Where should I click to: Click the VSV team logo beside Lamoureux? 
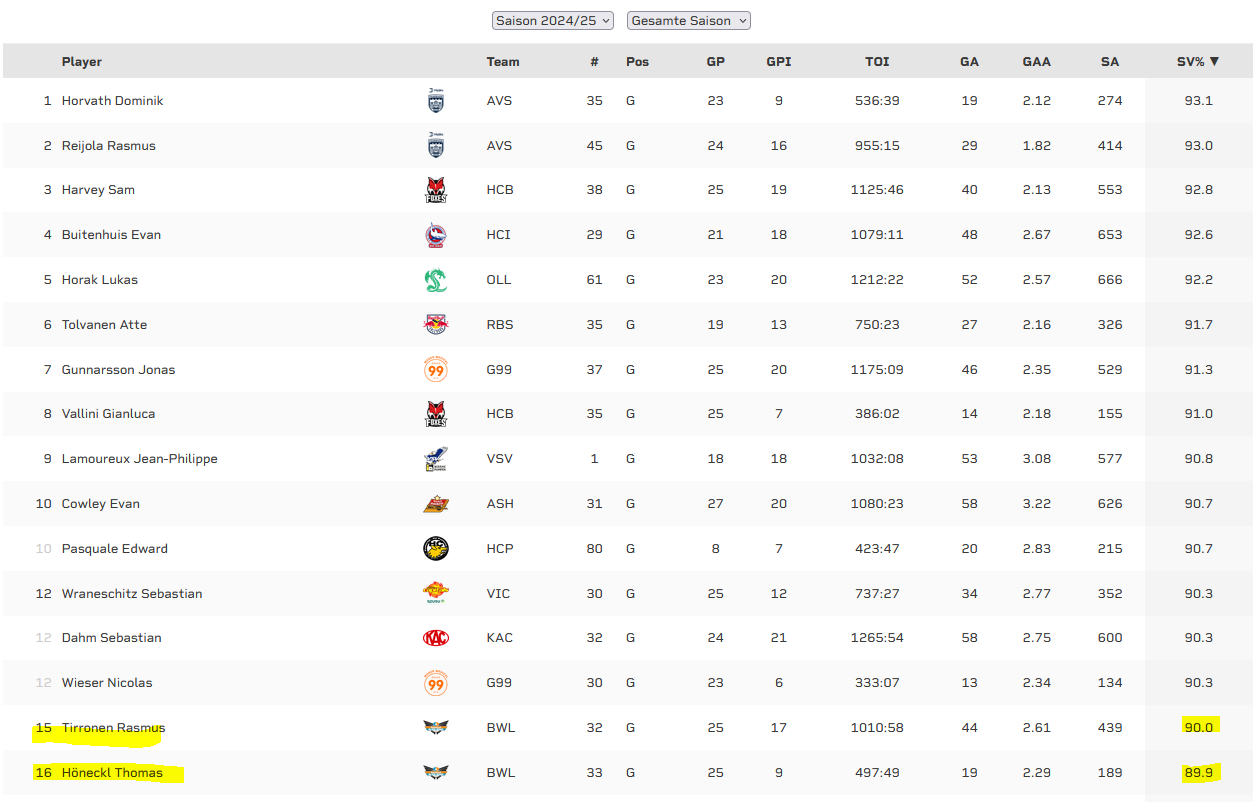[435, 459]
